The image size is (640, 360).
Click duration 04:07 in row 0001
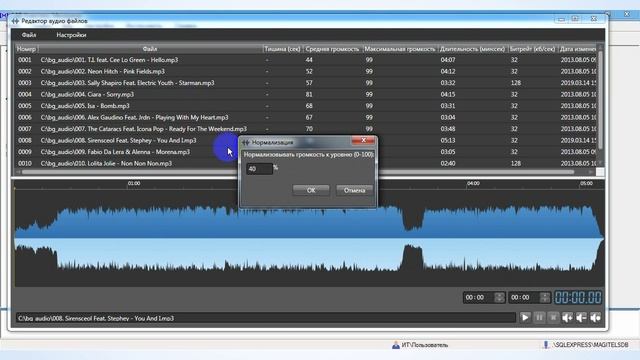pyautogui.click(x=447, y=60)
